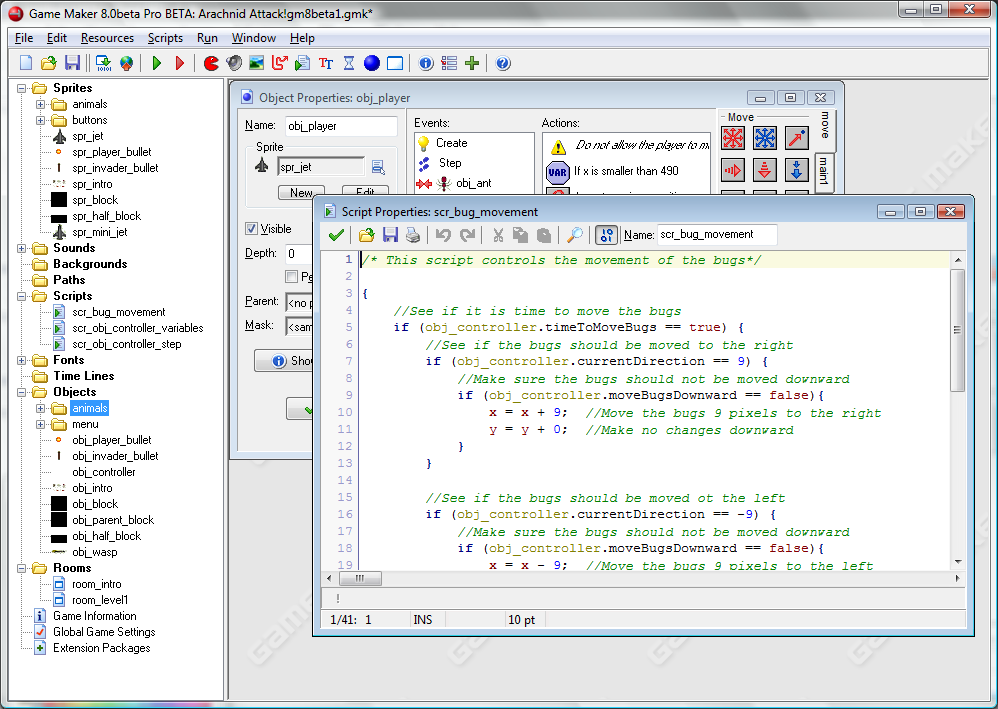Expand the Fonts folder

coord(22,360)
